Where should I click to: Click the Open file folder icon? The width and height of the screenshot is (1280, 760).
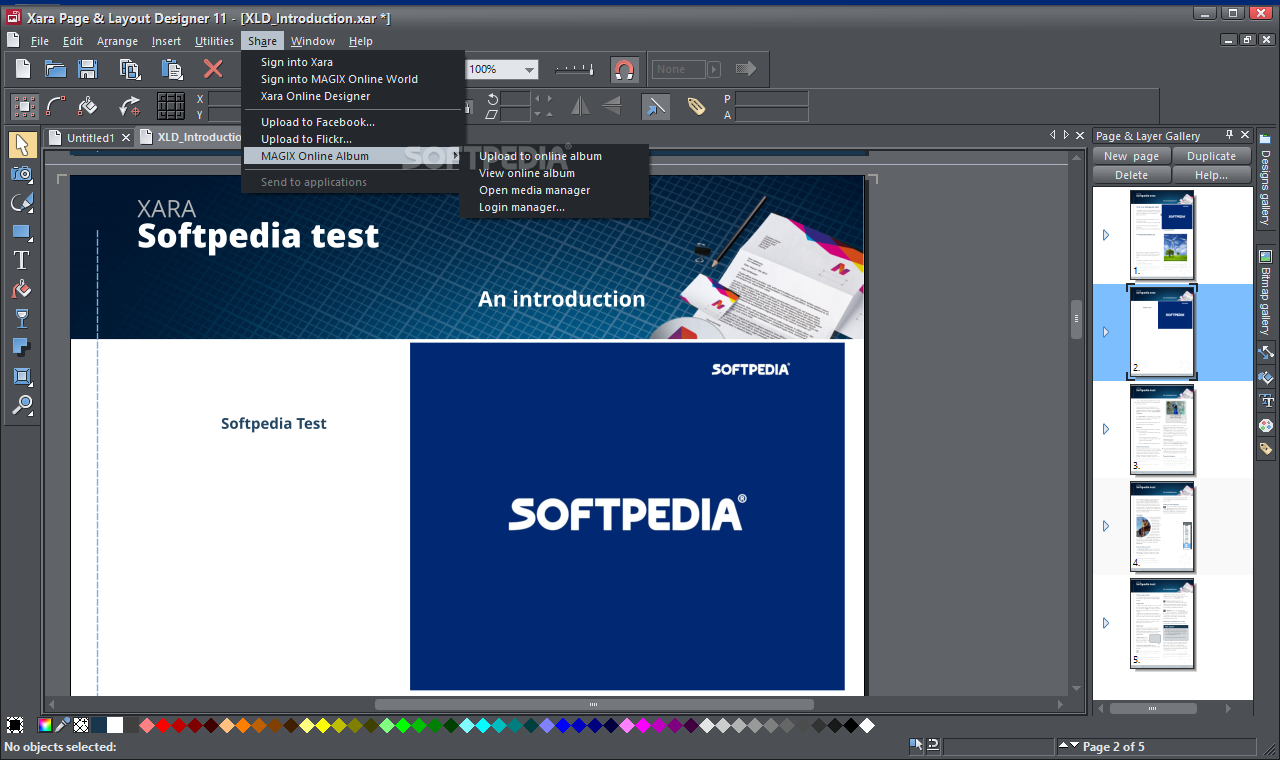(55, 69)
